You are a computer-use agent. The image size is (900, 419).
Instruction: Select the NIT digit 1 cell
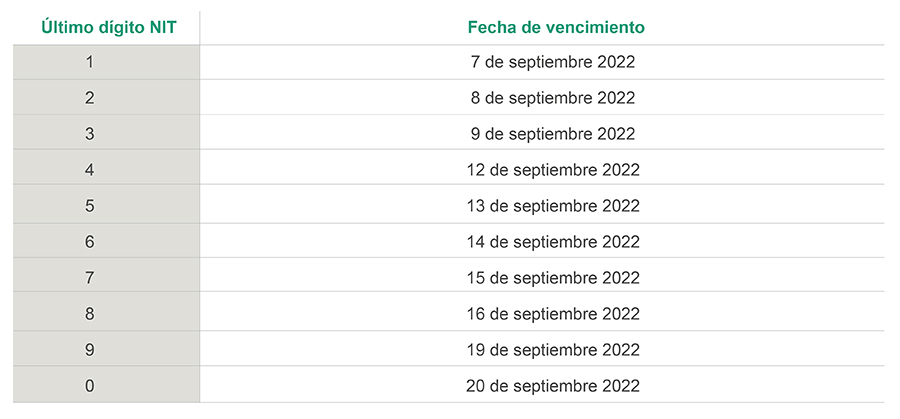[x=90, y=62]
